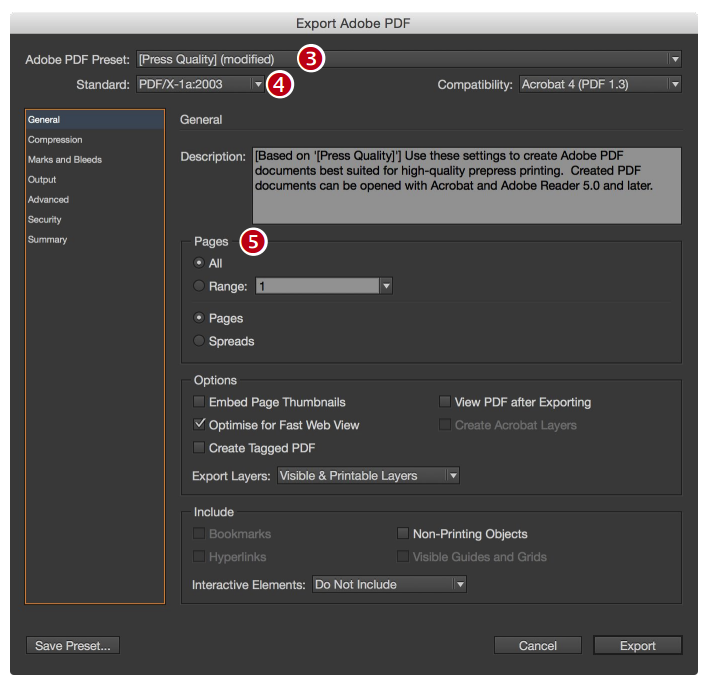709x685 pixels.
Task: Open the Export Layers dropdown
Action: tap(368, 475)
